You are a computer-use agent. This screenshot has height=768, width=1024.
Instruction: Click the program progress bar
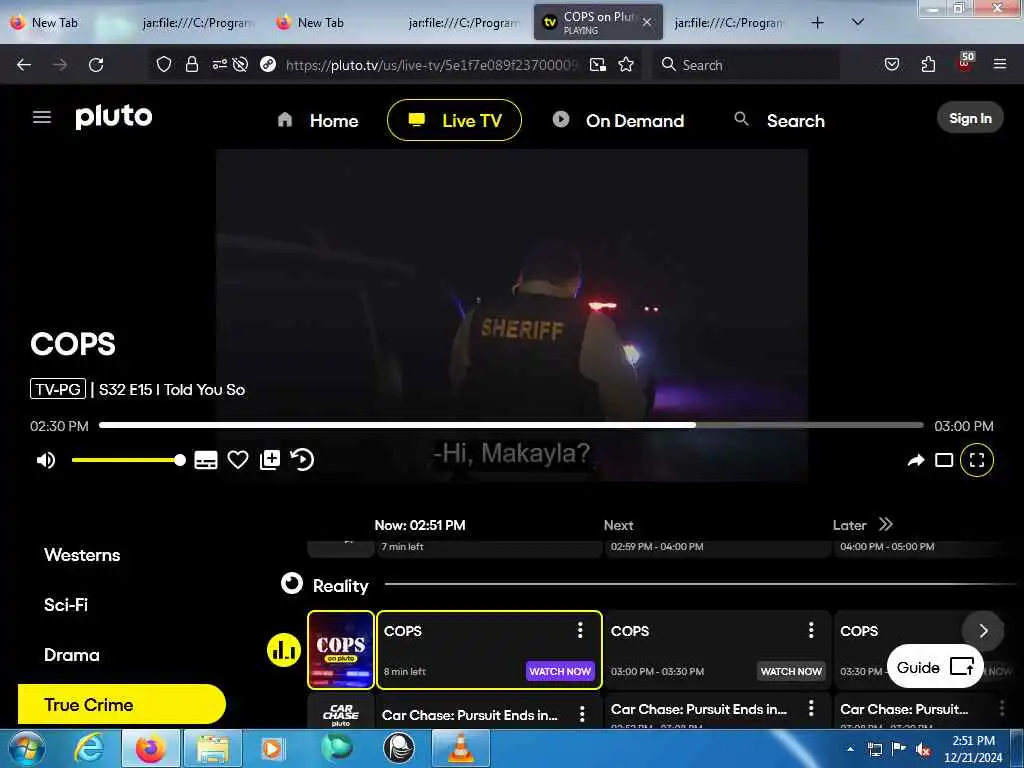[x=511, y=425]
